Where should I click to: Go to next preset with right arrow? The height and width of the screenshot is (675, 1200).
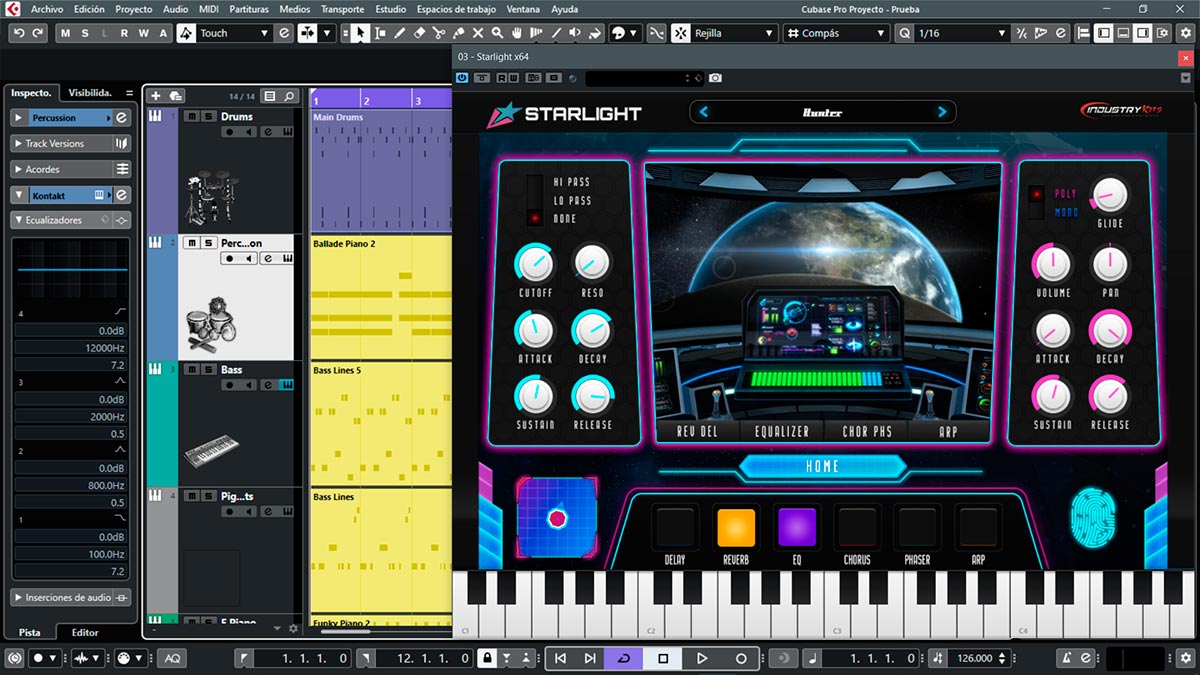(942, 112)
